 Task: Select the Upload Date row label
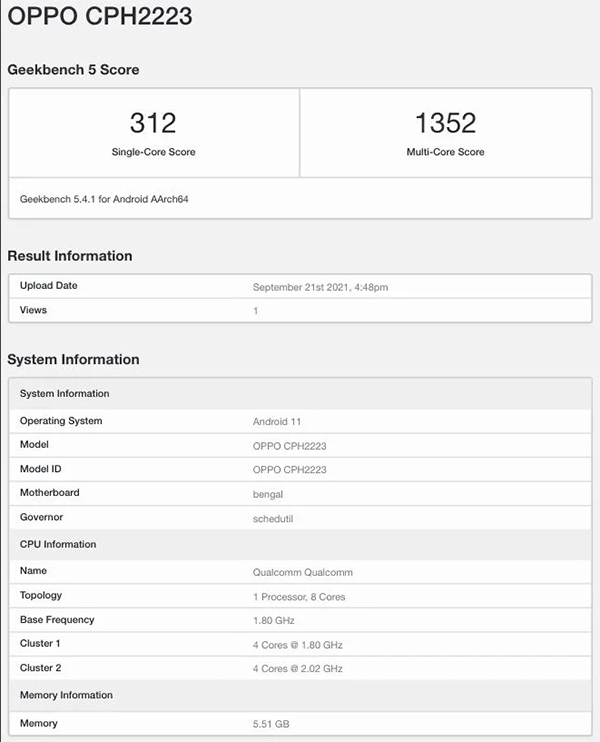pos(48,286)
